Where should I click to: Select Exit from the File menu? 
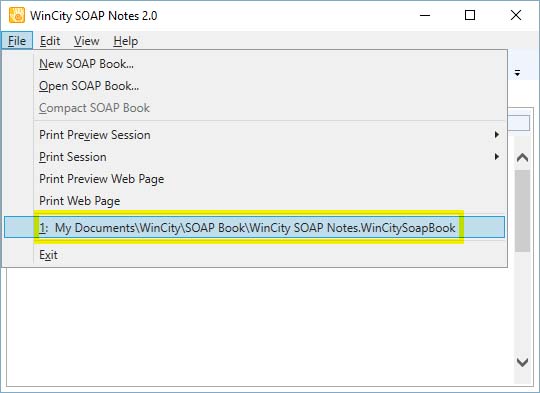[255, 255]
